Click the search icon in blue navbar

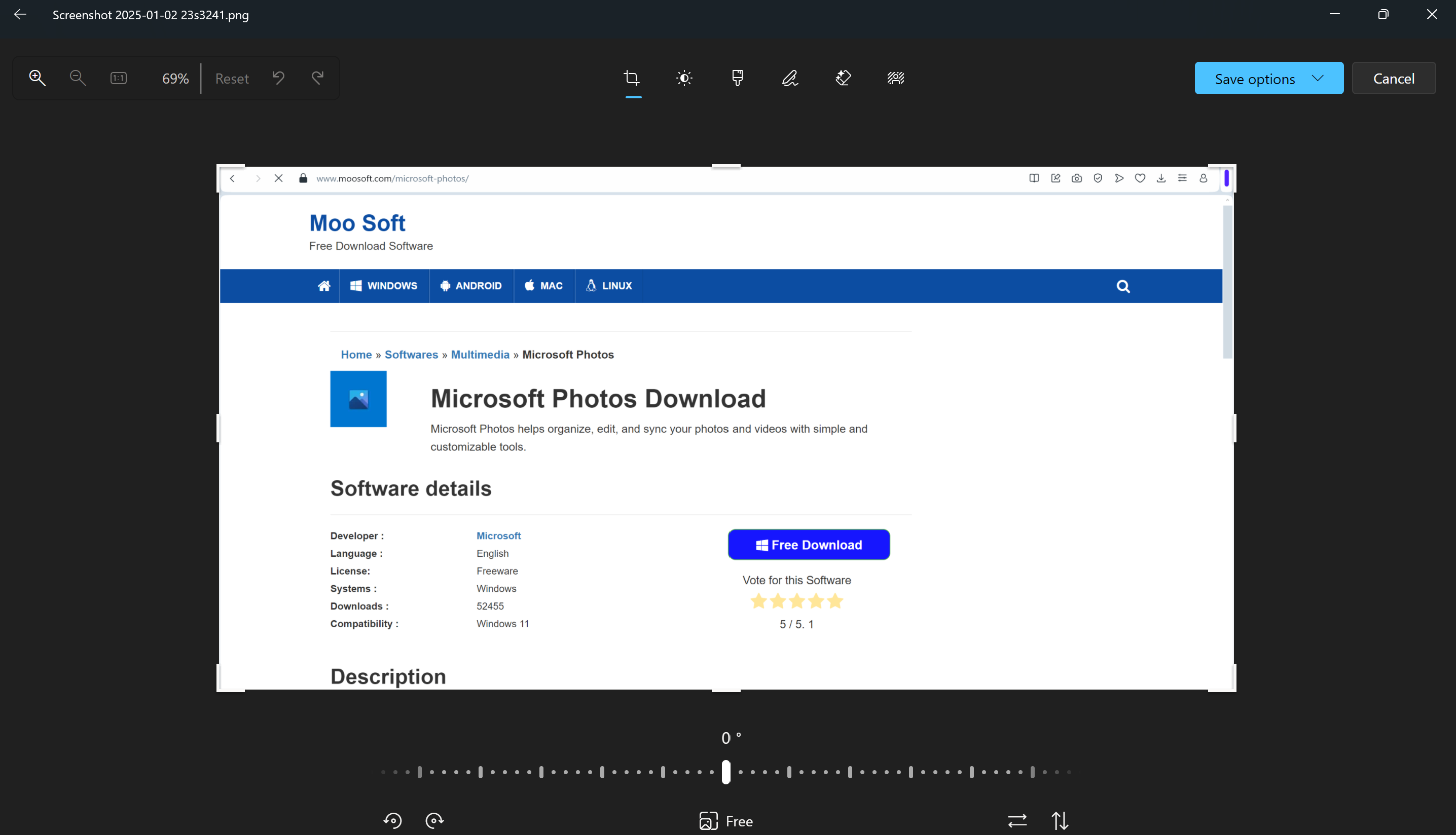click(1123, 286)
